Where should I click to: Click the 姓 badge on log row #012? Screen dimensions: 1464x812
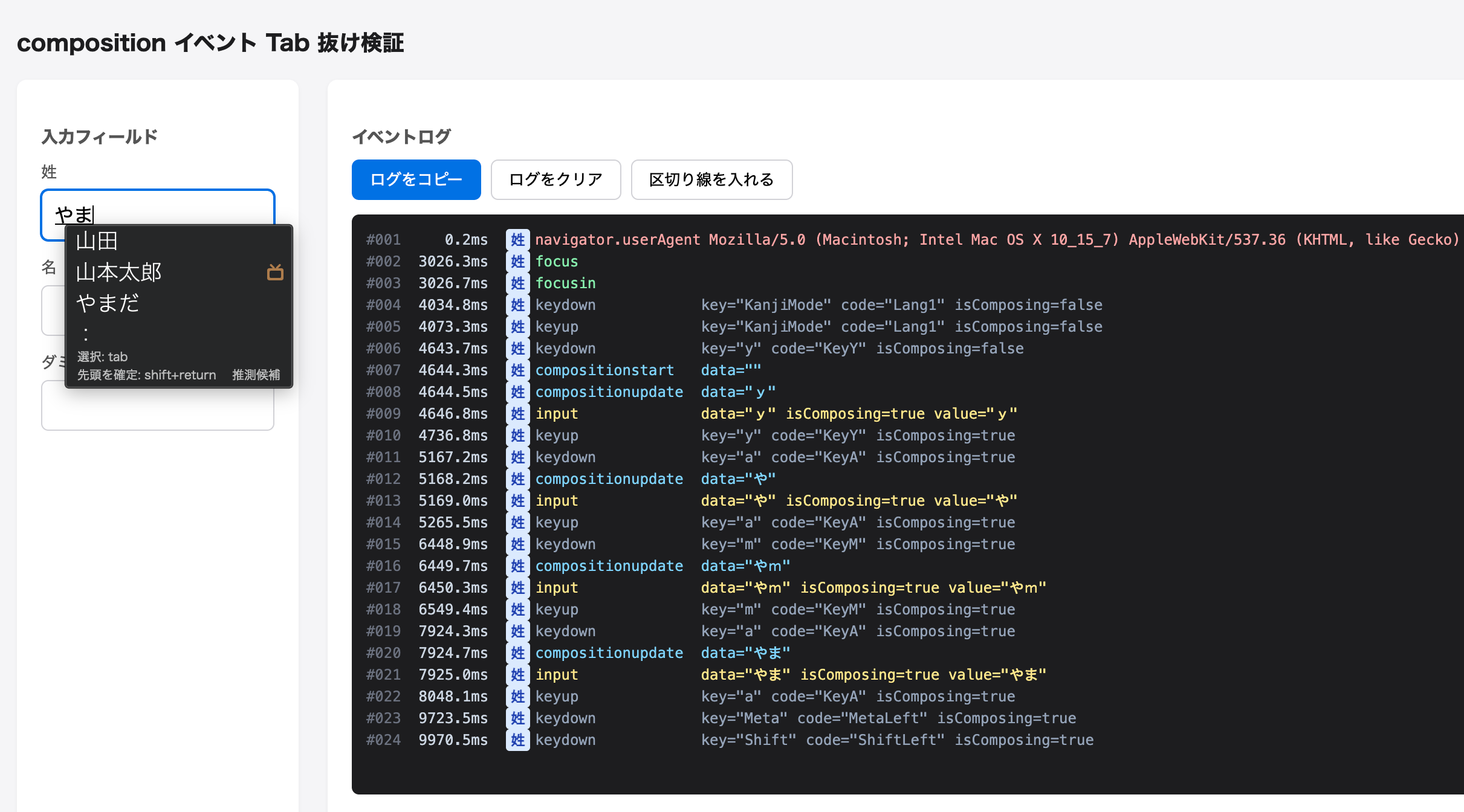(518, 479)
